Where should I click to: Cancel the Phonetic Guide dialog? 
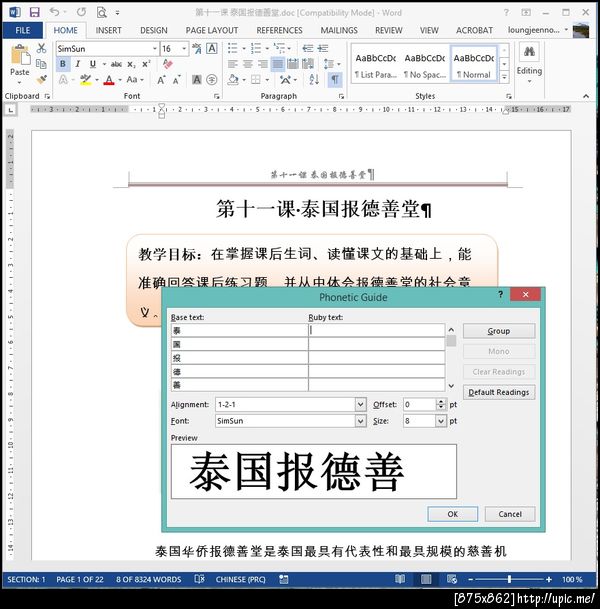point(510,514)
